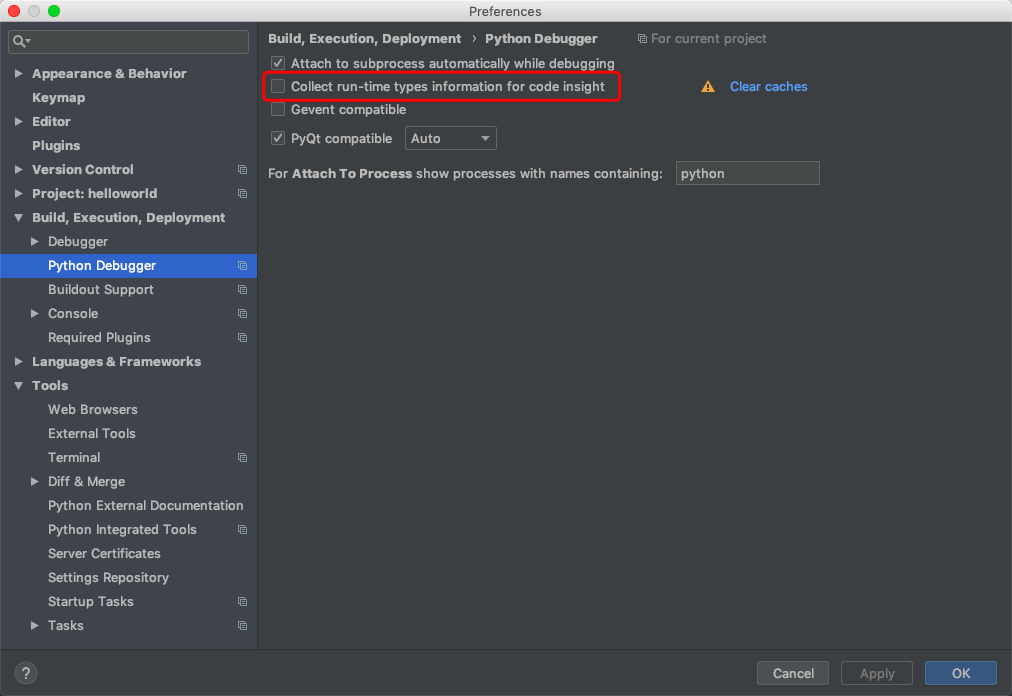Expand the Appearance & Behavior section
1012x696 pixels.
[x=19, y=74]
